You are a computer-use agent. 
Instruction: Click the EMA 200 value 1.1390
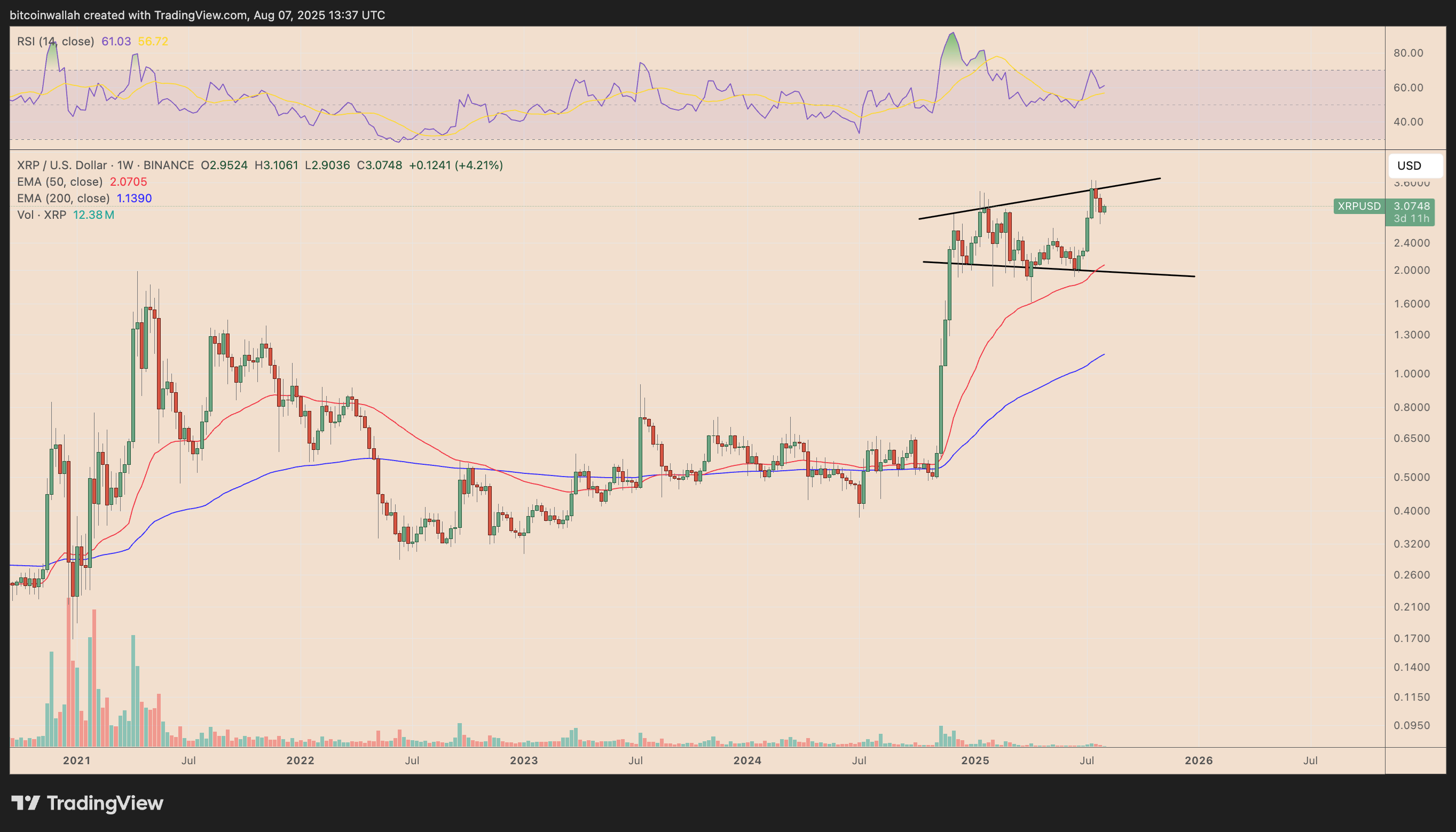point(135,199)
